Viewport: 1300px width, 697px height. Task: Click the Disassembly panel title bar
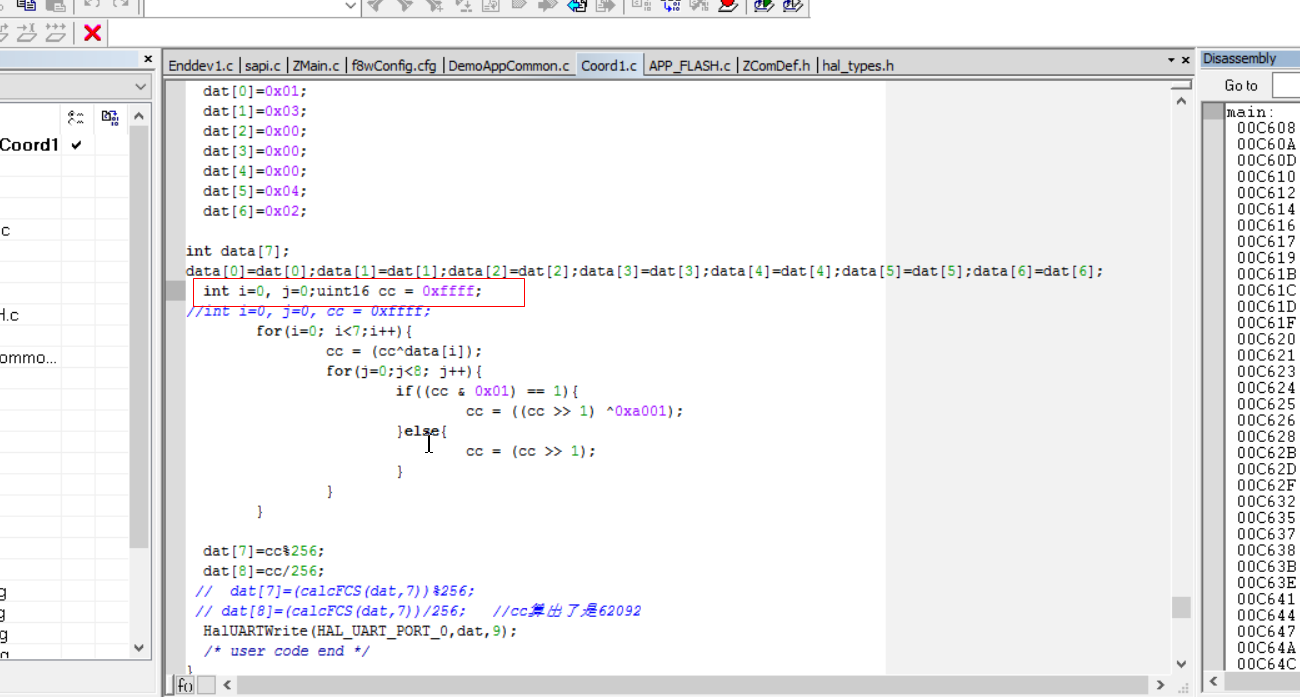[1250, 59]
